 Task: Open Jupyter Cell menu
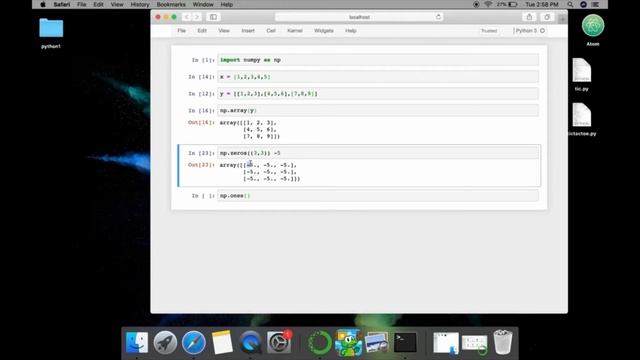pyautogui.click(x=271, y=31)
